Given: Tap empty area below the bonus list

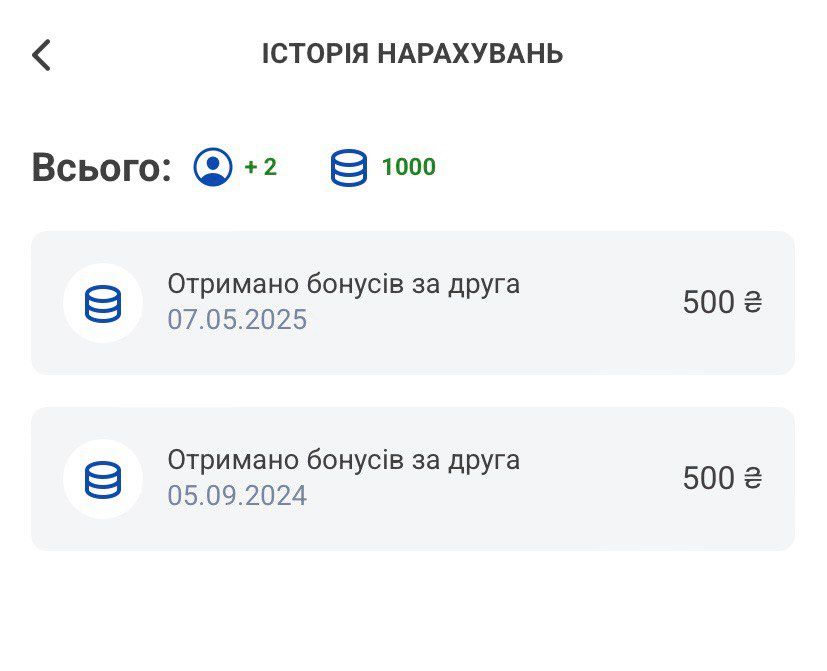Looking at the screenshot, I should pyautogui.click(x=413, y=612).
